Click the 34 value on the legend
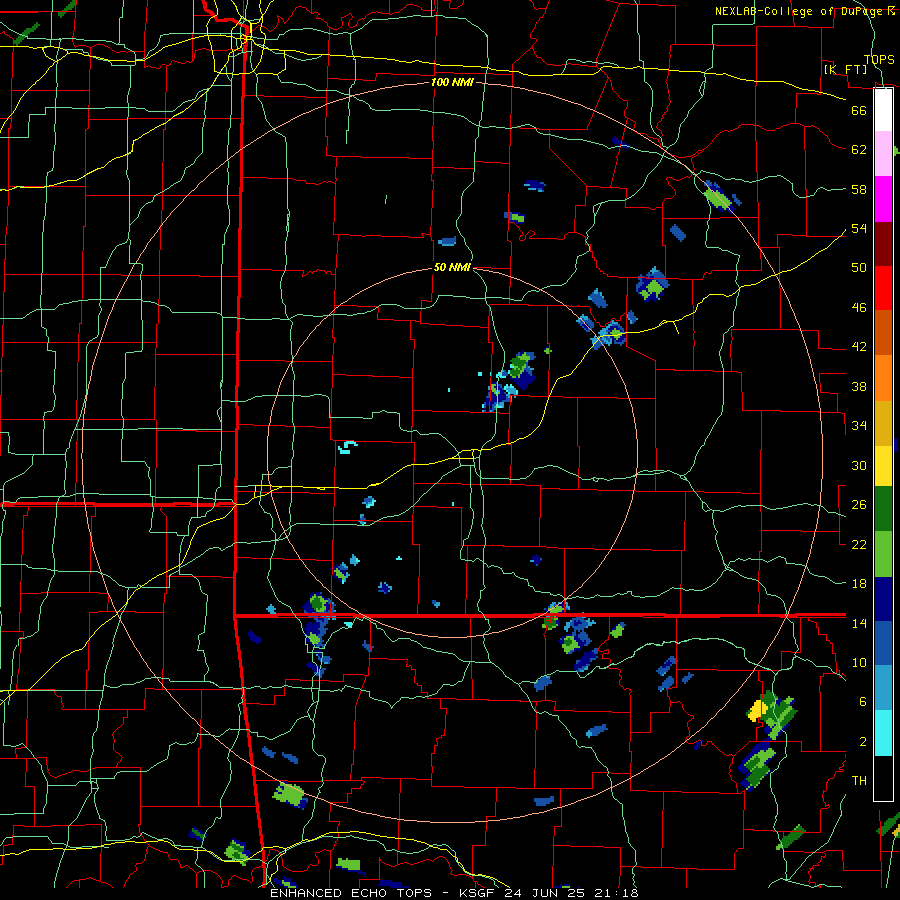The image size is (900, 900). [859, 426]
